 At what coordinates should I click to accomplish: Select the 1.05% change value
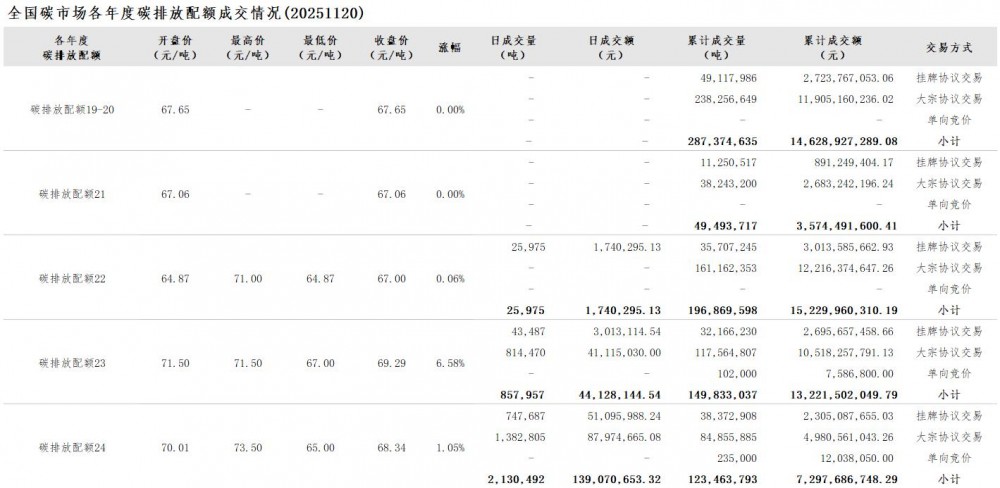[450, 446]
